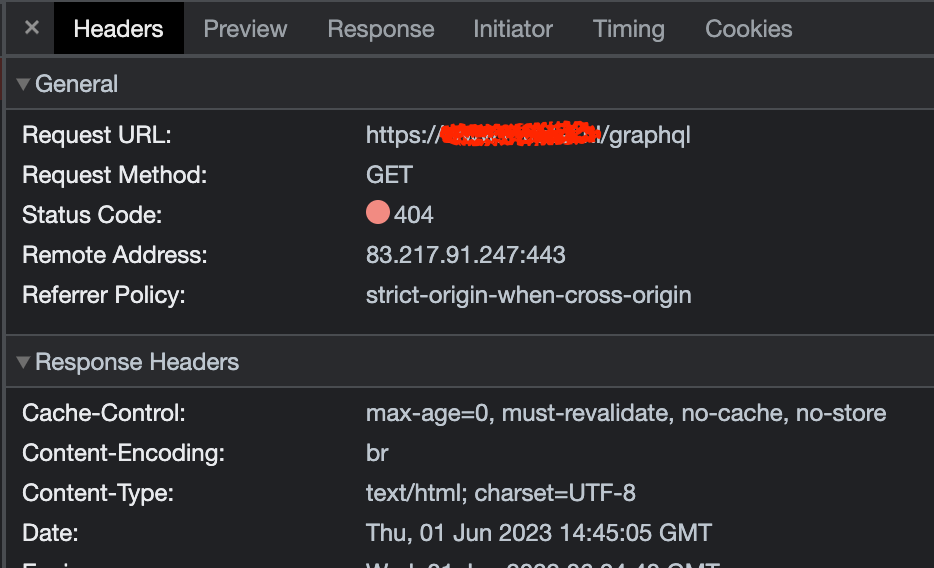The height and width of the screenshot is (568, 934).
Task: Click the Status Code label
Action: pyautogui.click(x=92, y=215)
